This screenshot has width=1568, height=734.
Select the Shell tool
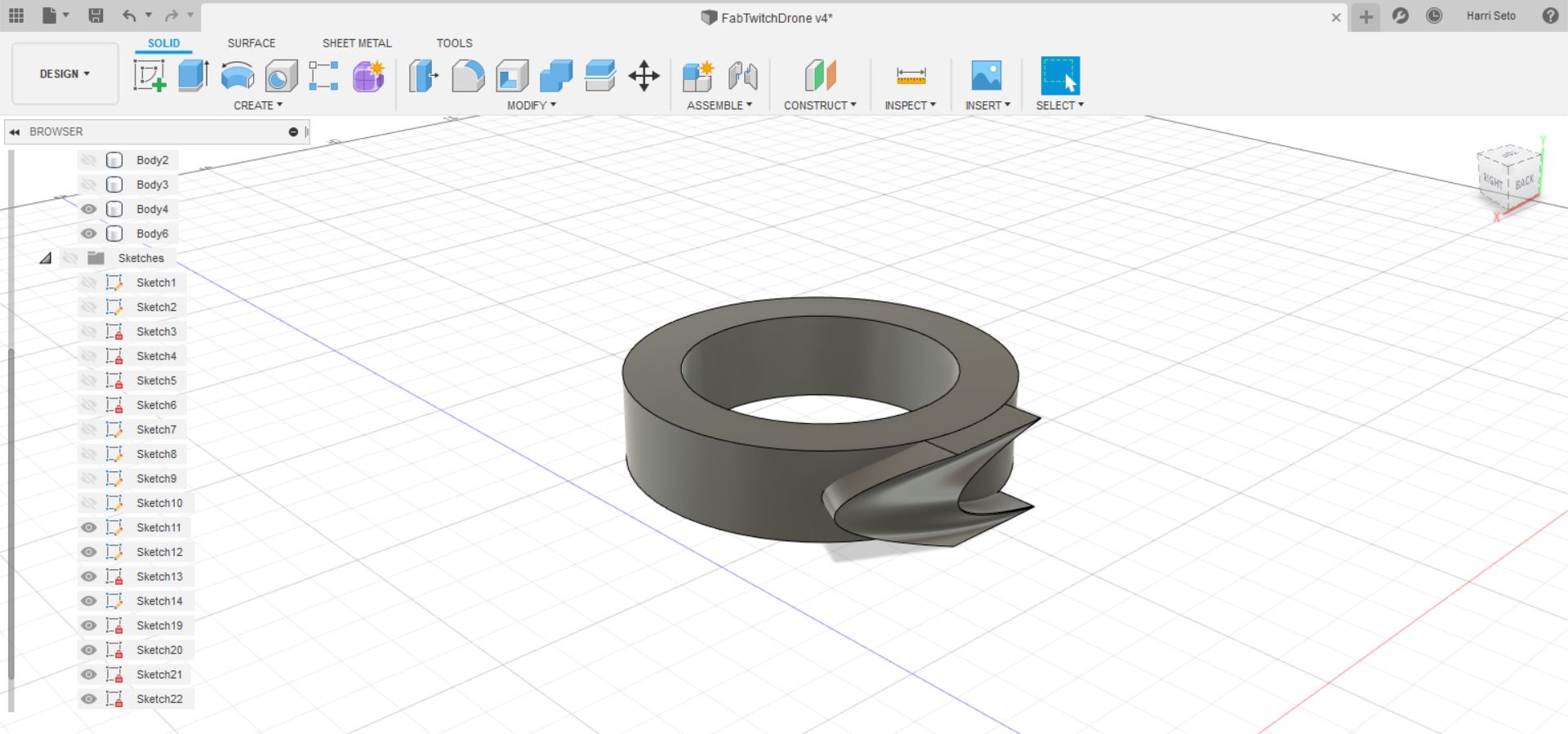(x=512, y=76)
